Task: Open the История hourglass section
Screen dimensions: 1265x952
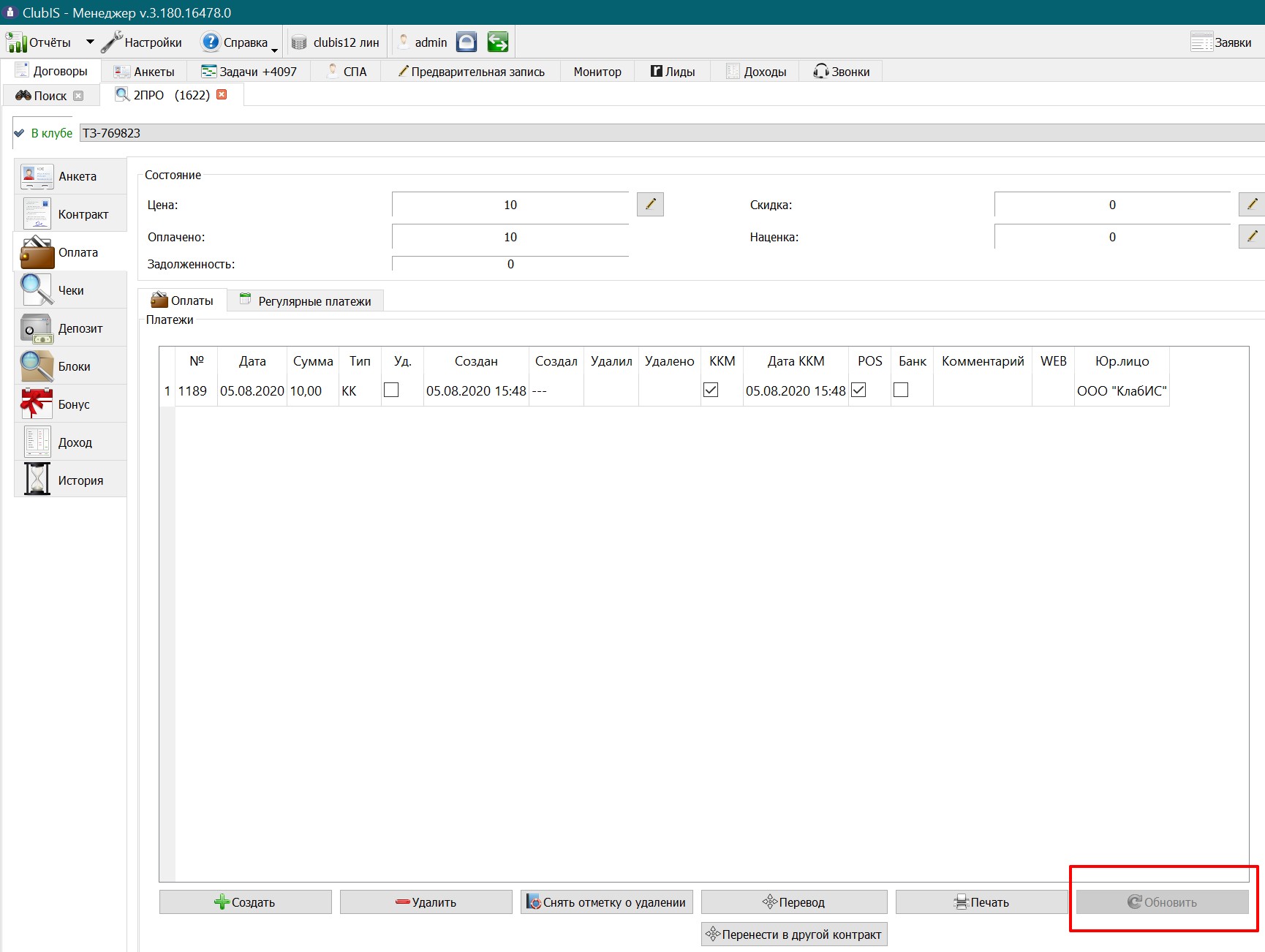Action: pos(70,480)
